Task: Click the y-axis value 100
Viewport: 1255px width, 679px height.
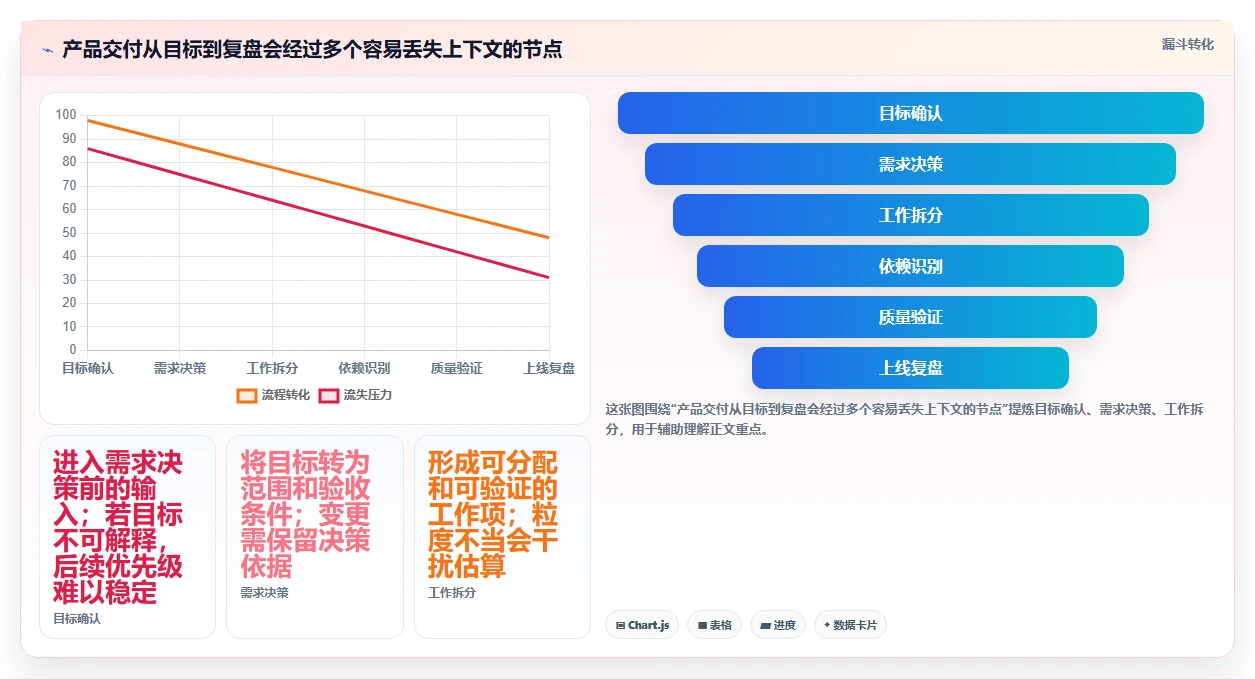Action: (x=66, y=115)
